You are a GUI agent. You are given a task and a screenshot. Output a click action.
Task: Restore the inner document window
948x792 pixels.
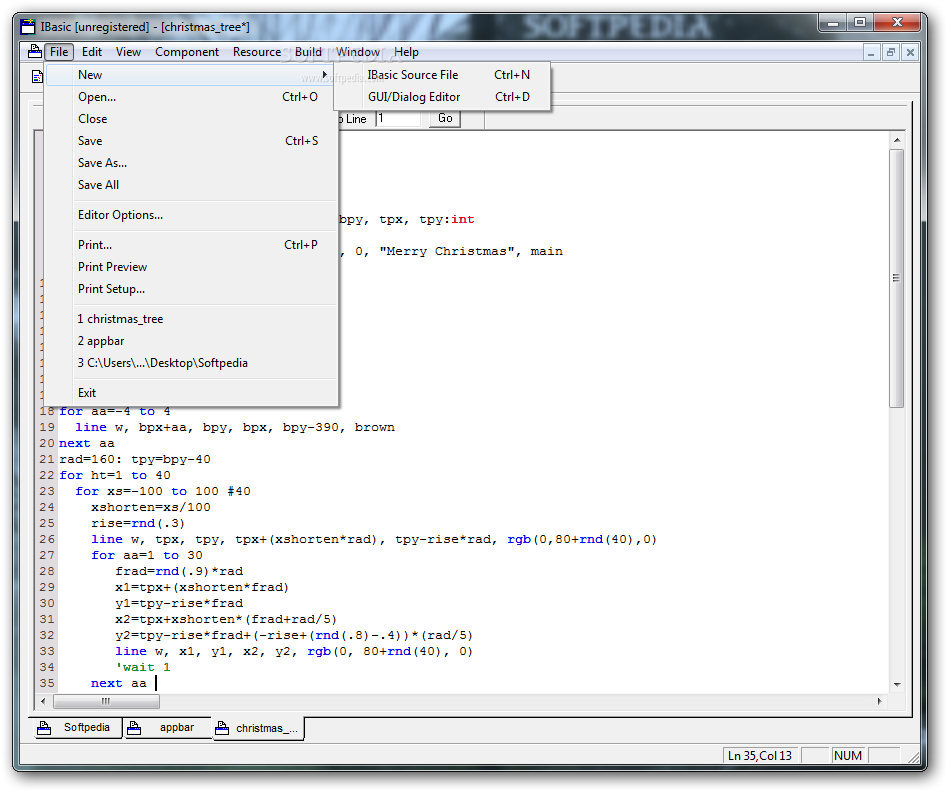[891, 53]
